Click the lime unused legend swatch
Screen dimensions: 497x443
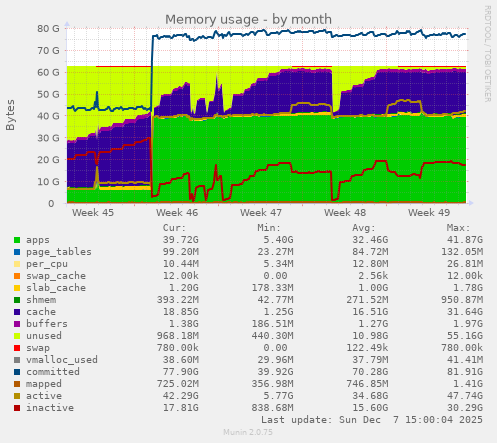pyautogui.click(x=17, y=336)
